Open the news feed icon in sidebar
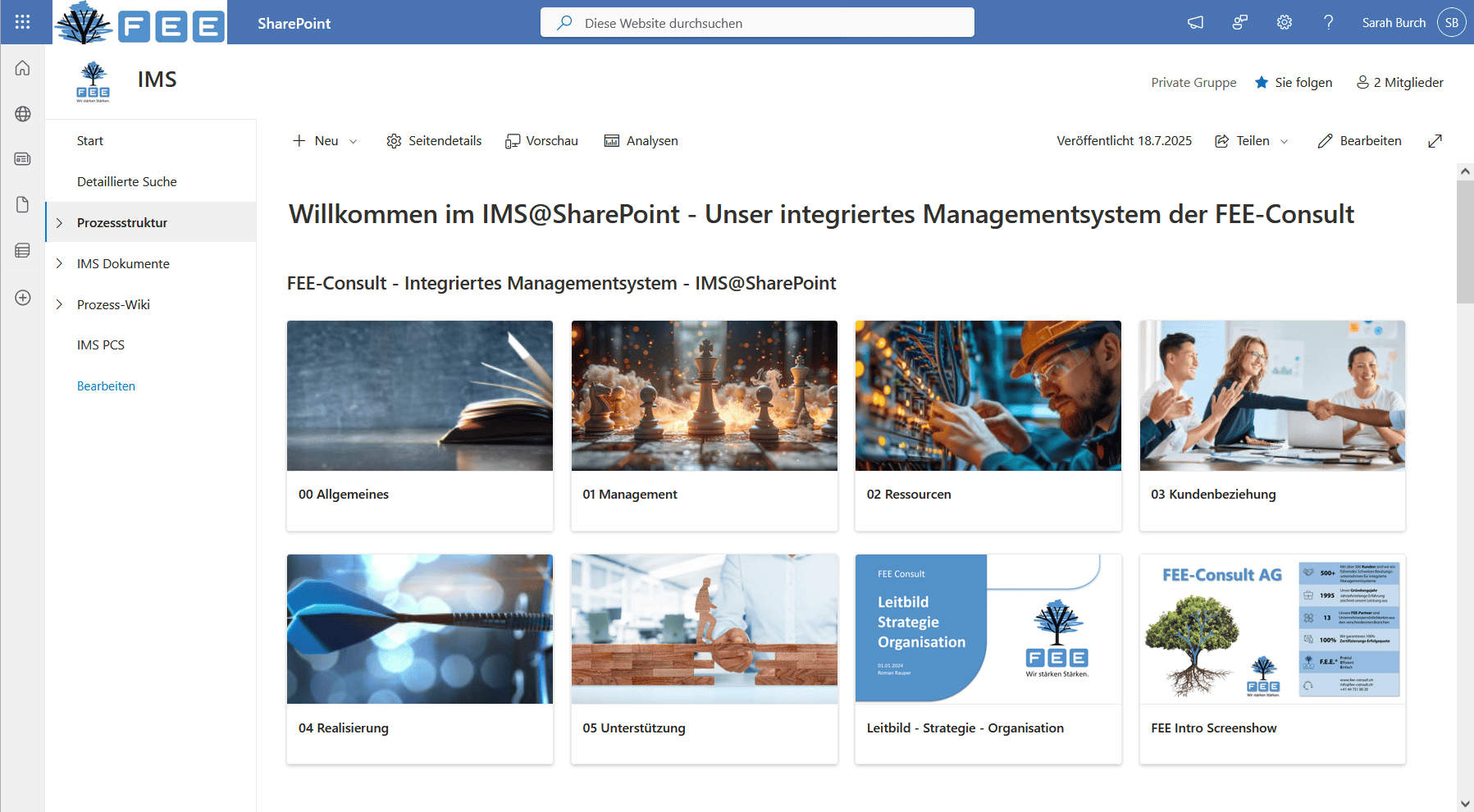 (22, 159)
